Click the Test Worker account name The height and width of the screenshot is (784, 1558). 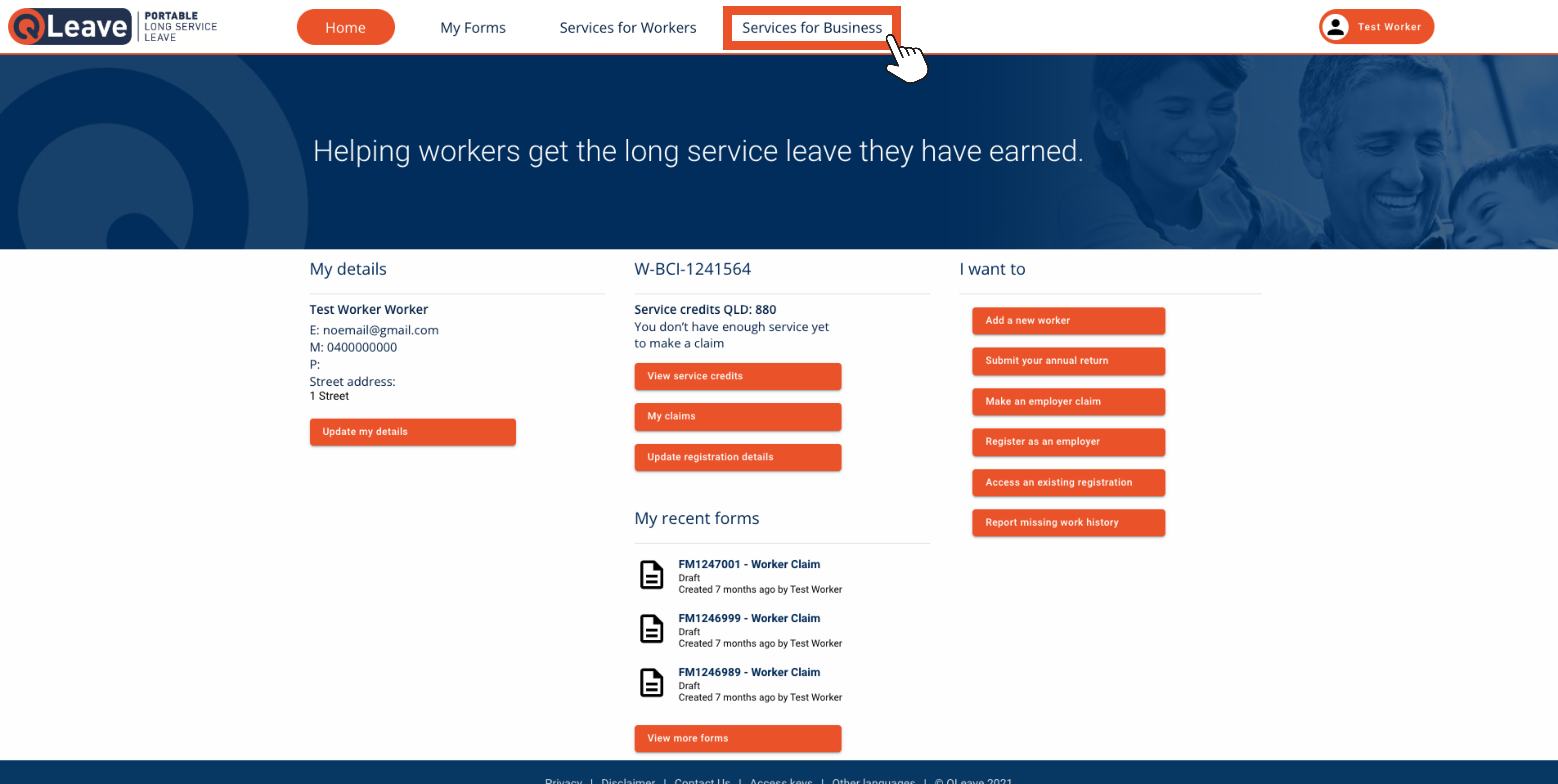1389,27
